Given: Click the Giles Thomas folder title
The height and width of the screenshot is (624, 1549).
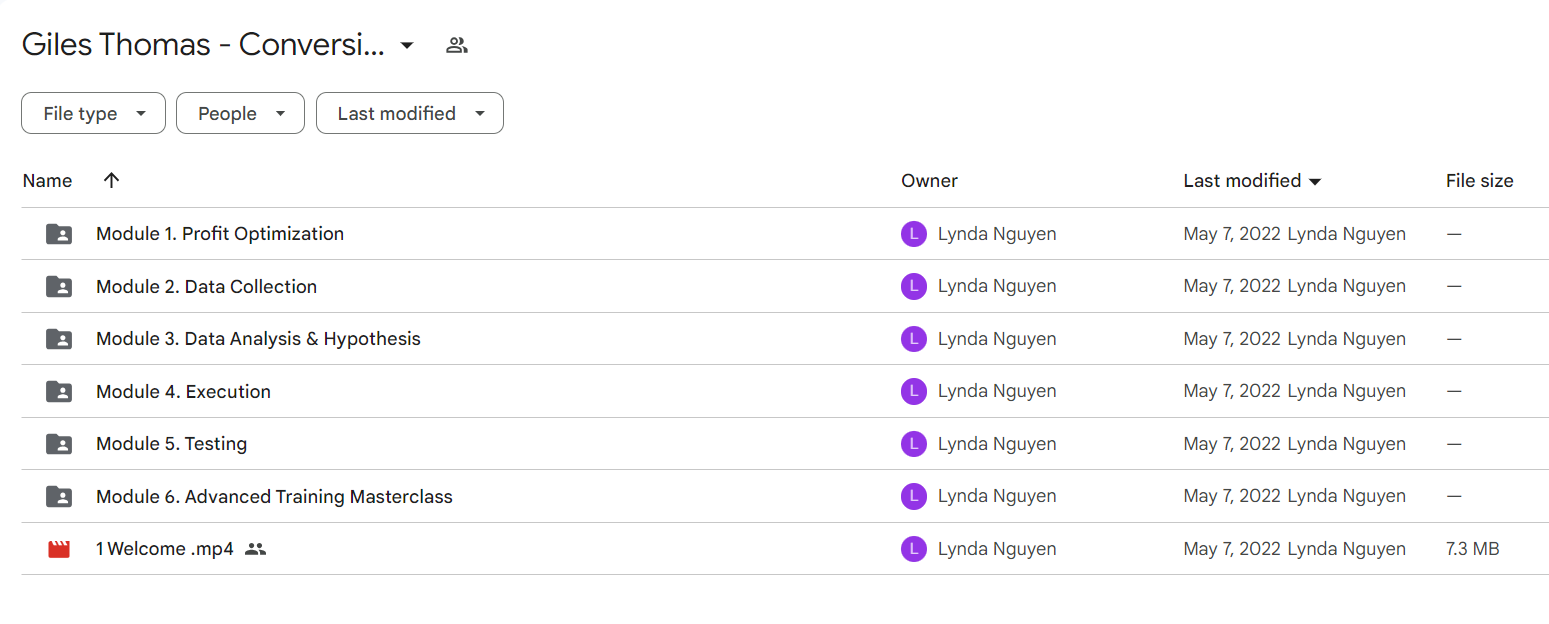Looking at the screenshot, I should (x=203, y=45).
